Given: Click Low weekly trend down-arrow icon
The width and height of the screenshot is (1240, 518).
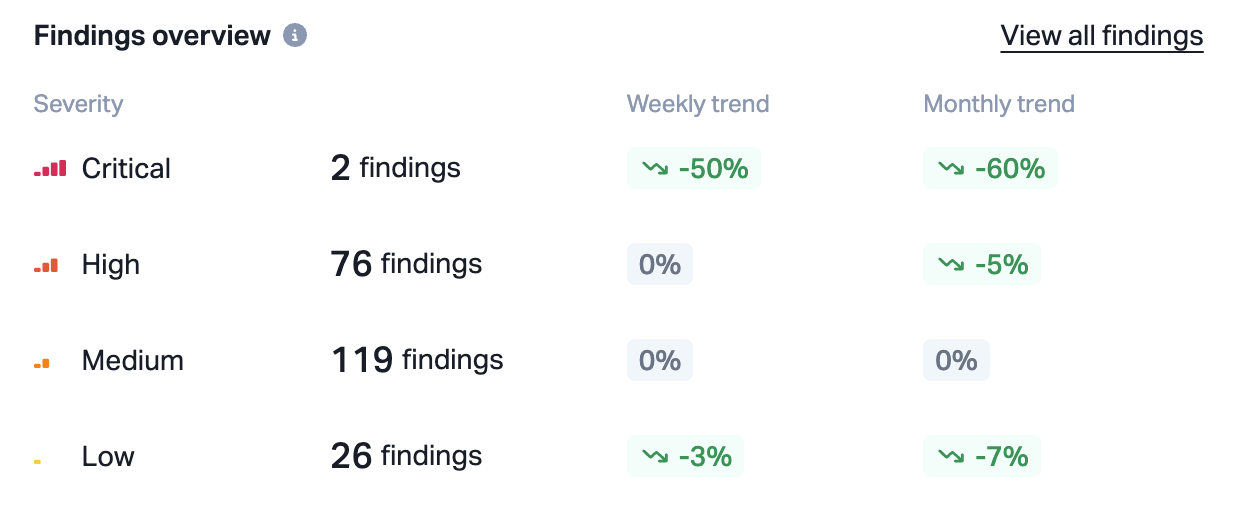Looking at the screenshot, I should pyautogui.click(x=656, y=457).
